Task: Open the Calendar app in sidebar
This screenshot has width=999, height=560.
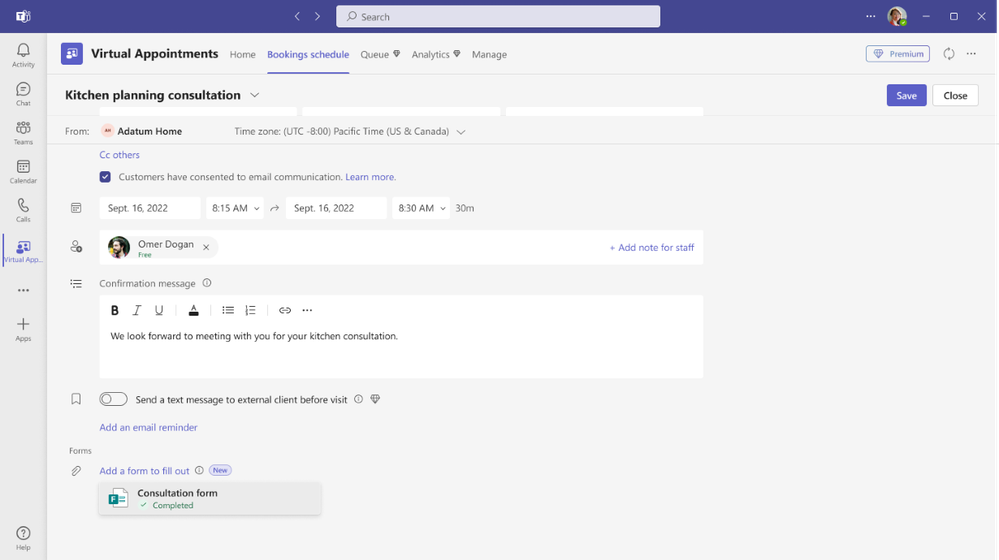Action: [x=23, y=171]
